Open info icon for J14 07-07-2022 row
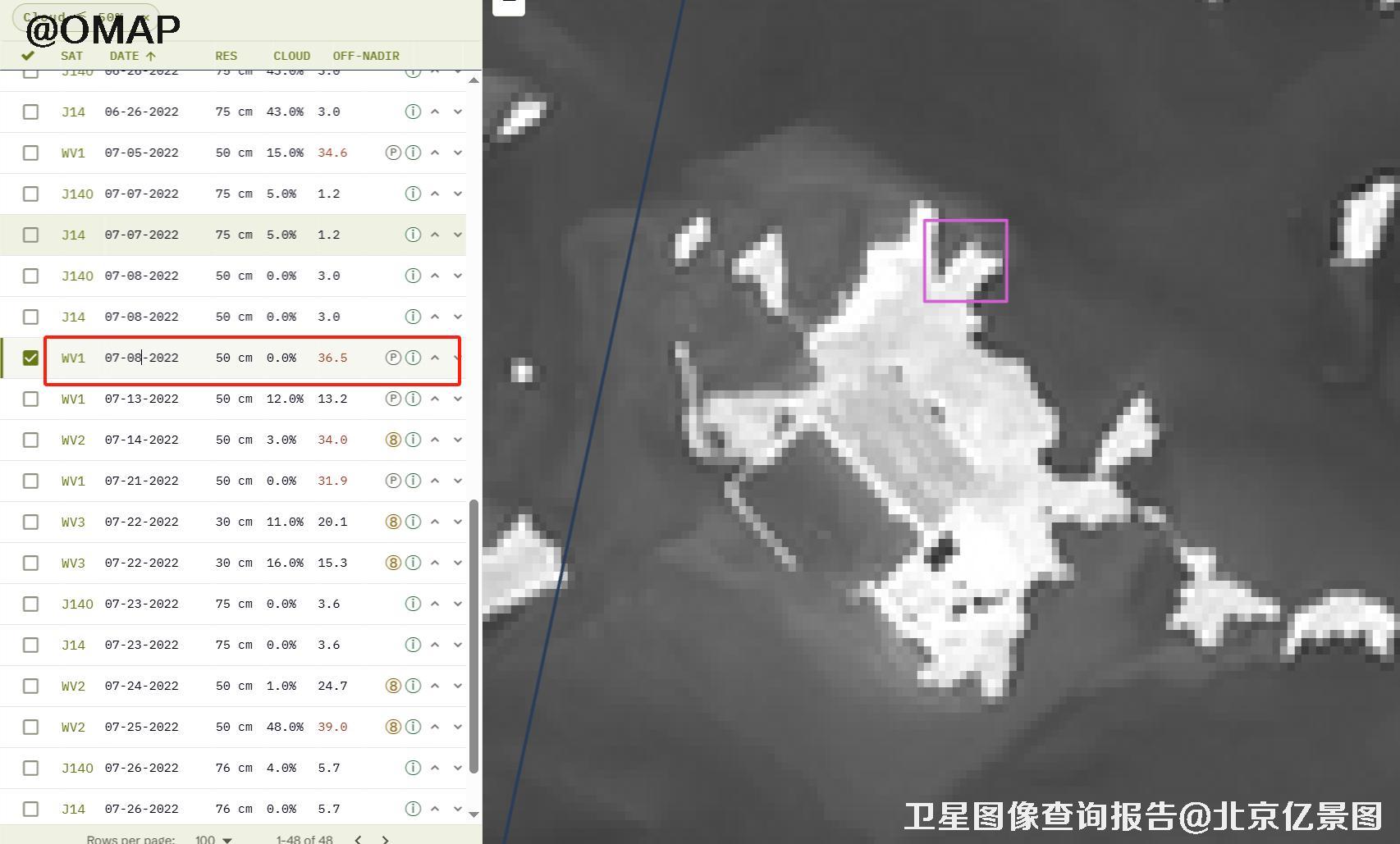The height and width of the screenshot is (844, 1400). click(413, 235)
